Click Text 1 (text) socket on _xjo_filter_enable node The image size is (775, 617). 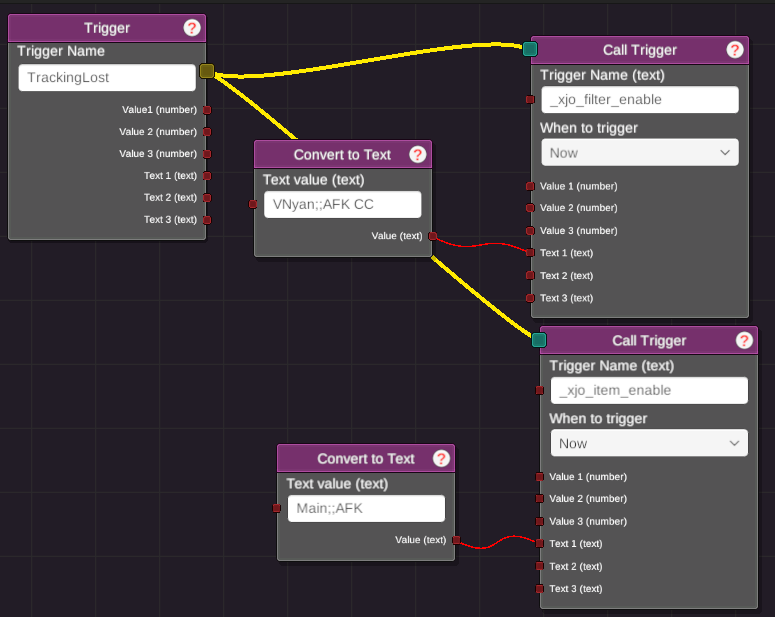pyautogui.click(x=530, y=253)
